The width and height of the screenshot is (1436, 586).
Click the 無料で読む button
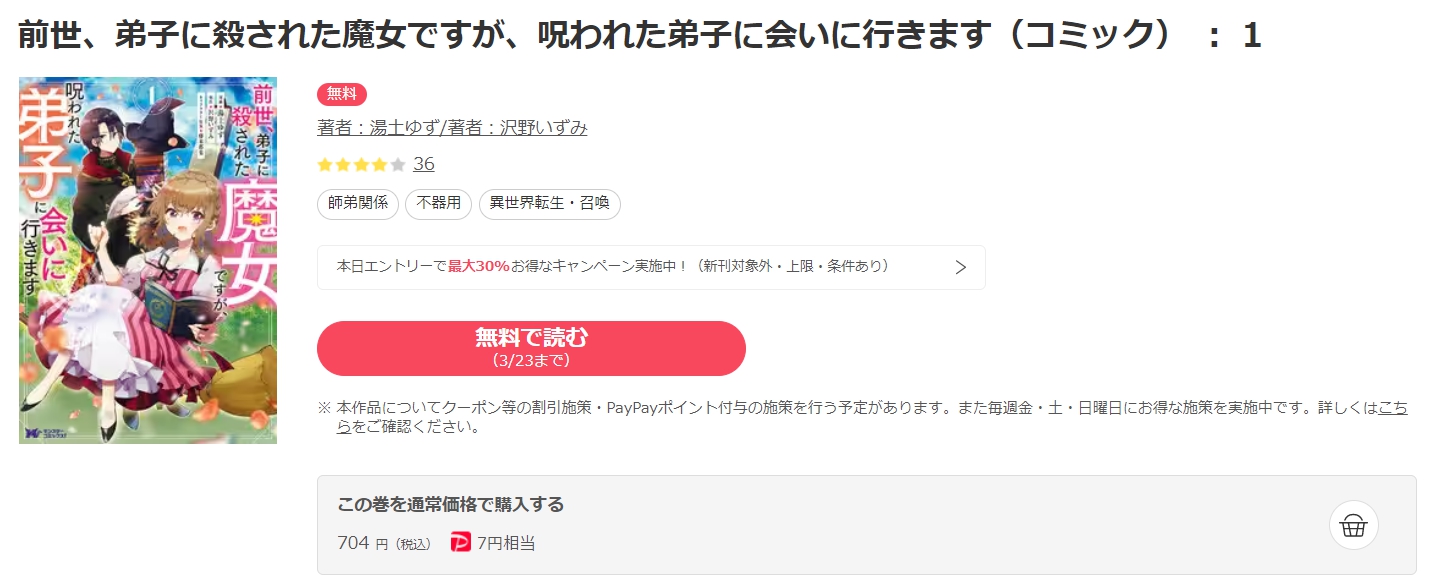[x=531, y=348]
